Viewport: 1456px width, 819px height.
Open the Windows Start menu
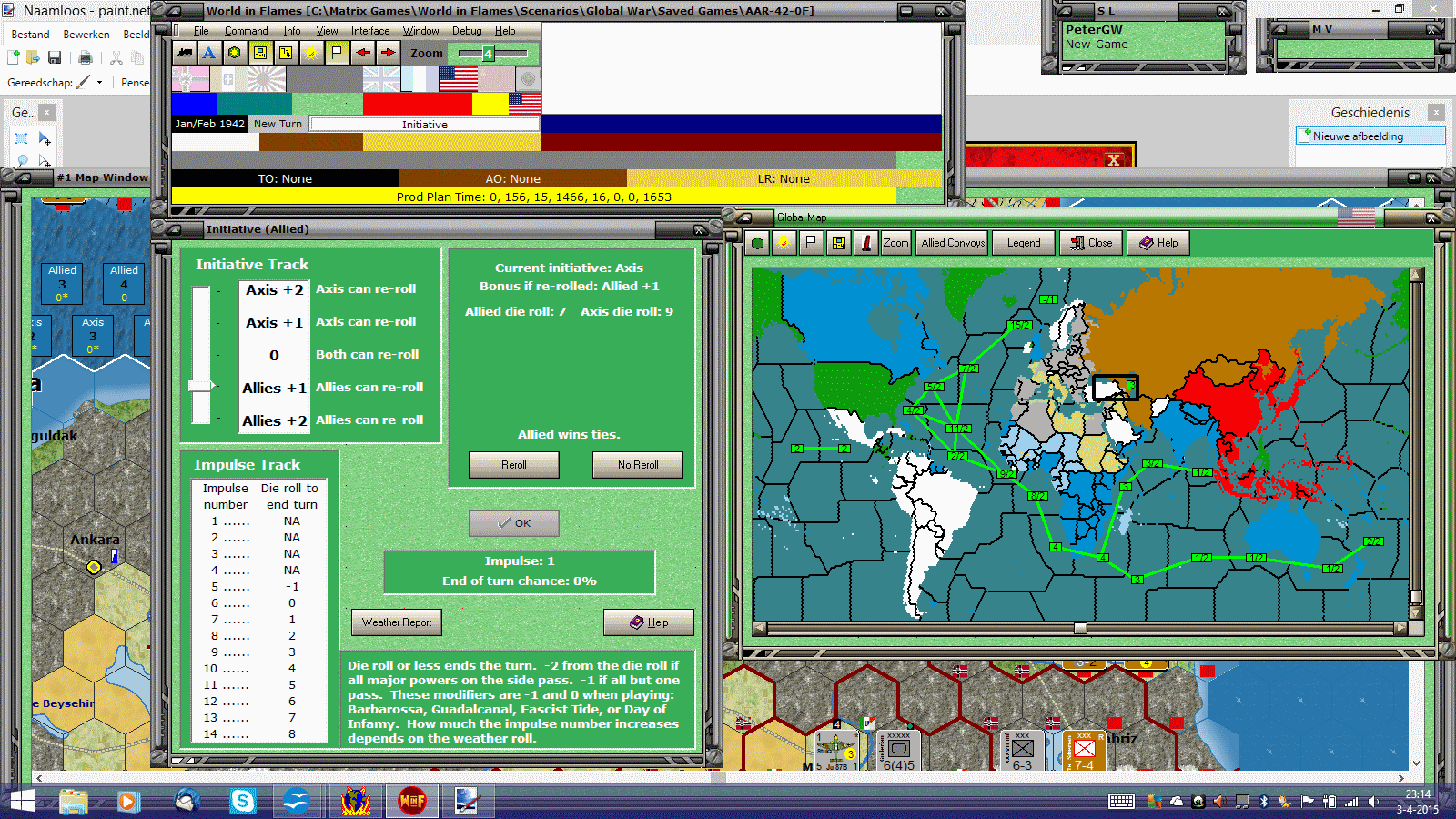[x=21, y=802]
